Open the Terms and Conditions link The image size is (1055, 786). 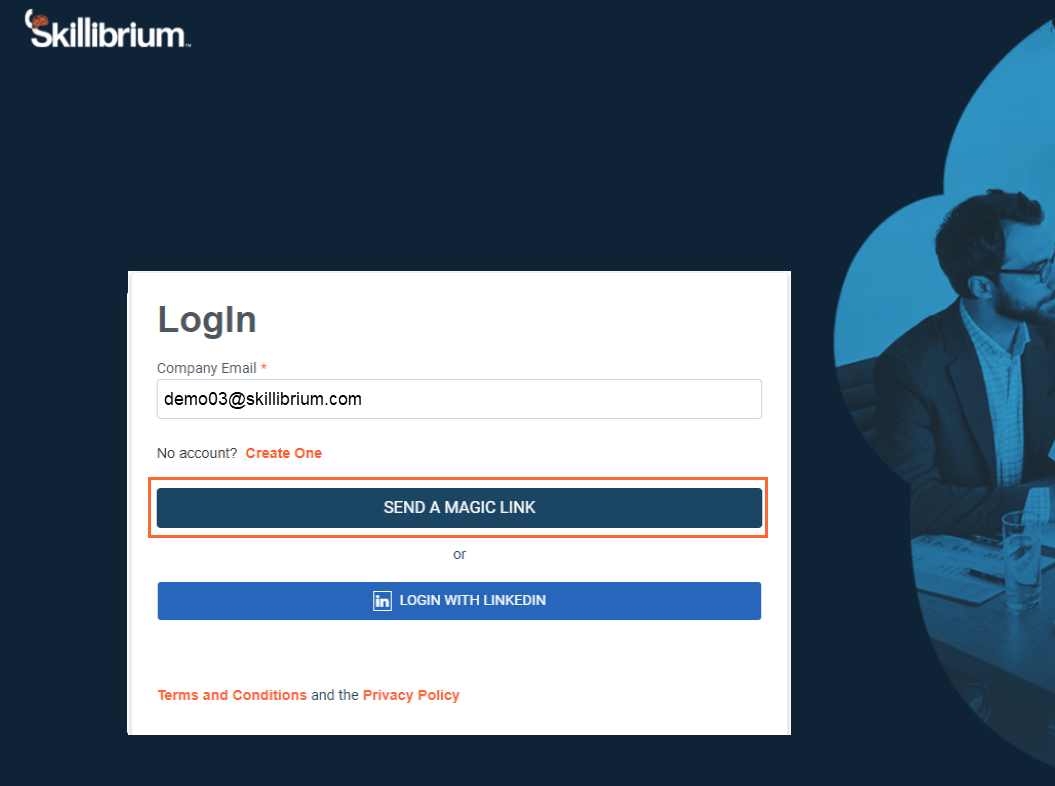(x=232, y=695)
